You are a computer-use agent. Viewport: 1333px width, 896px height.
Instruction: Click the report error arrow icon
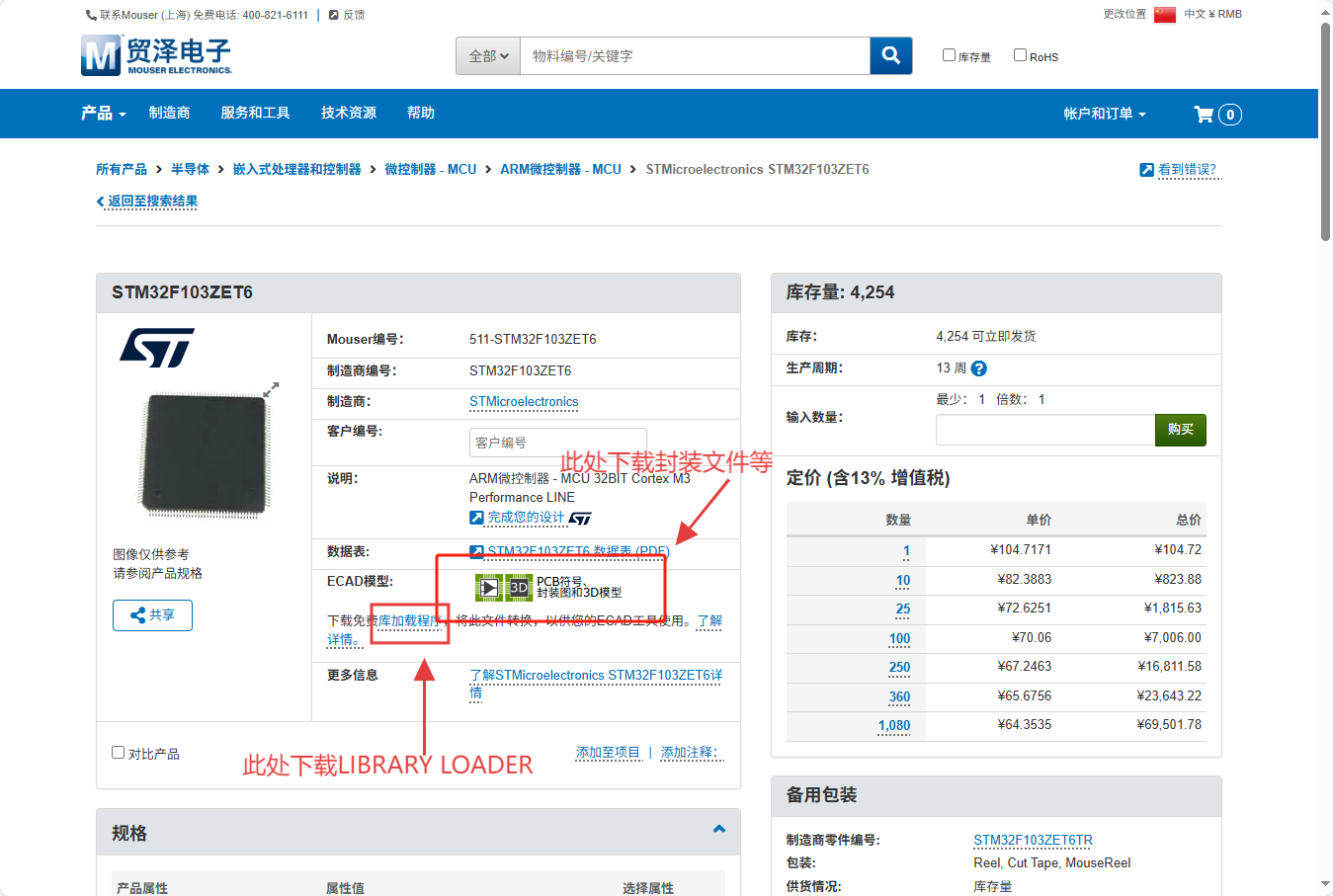(x=1146, y=170)
